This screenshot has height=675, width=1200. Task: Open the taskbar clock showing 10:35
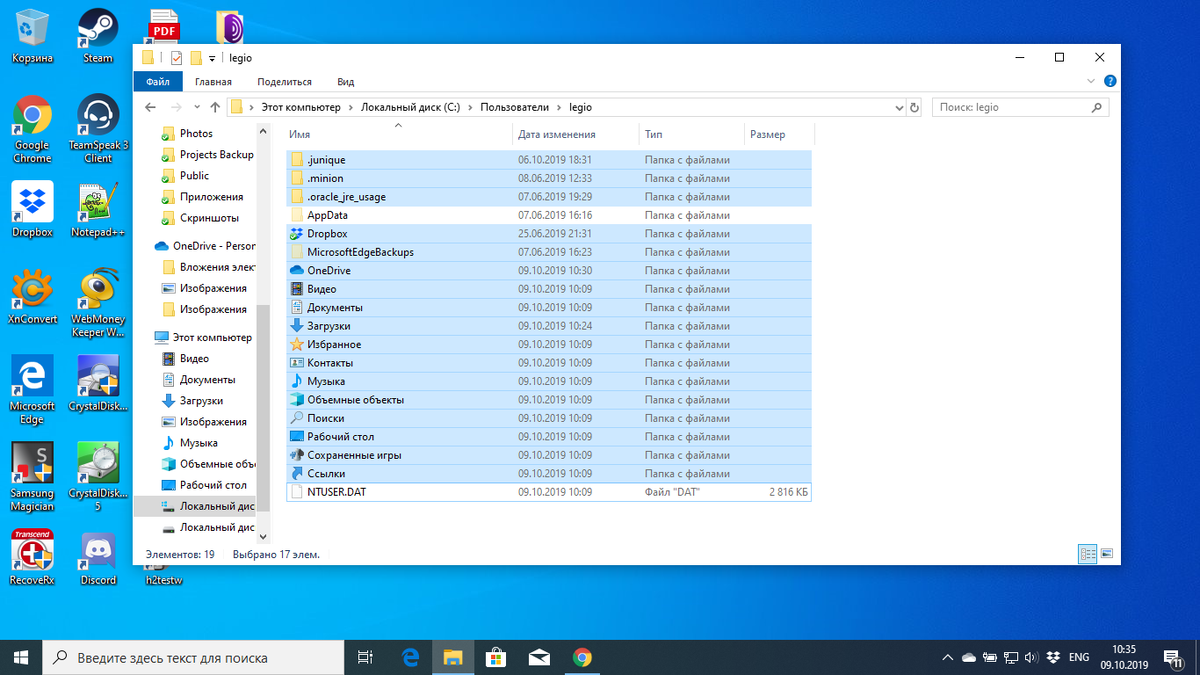(x=1124, y=657)
